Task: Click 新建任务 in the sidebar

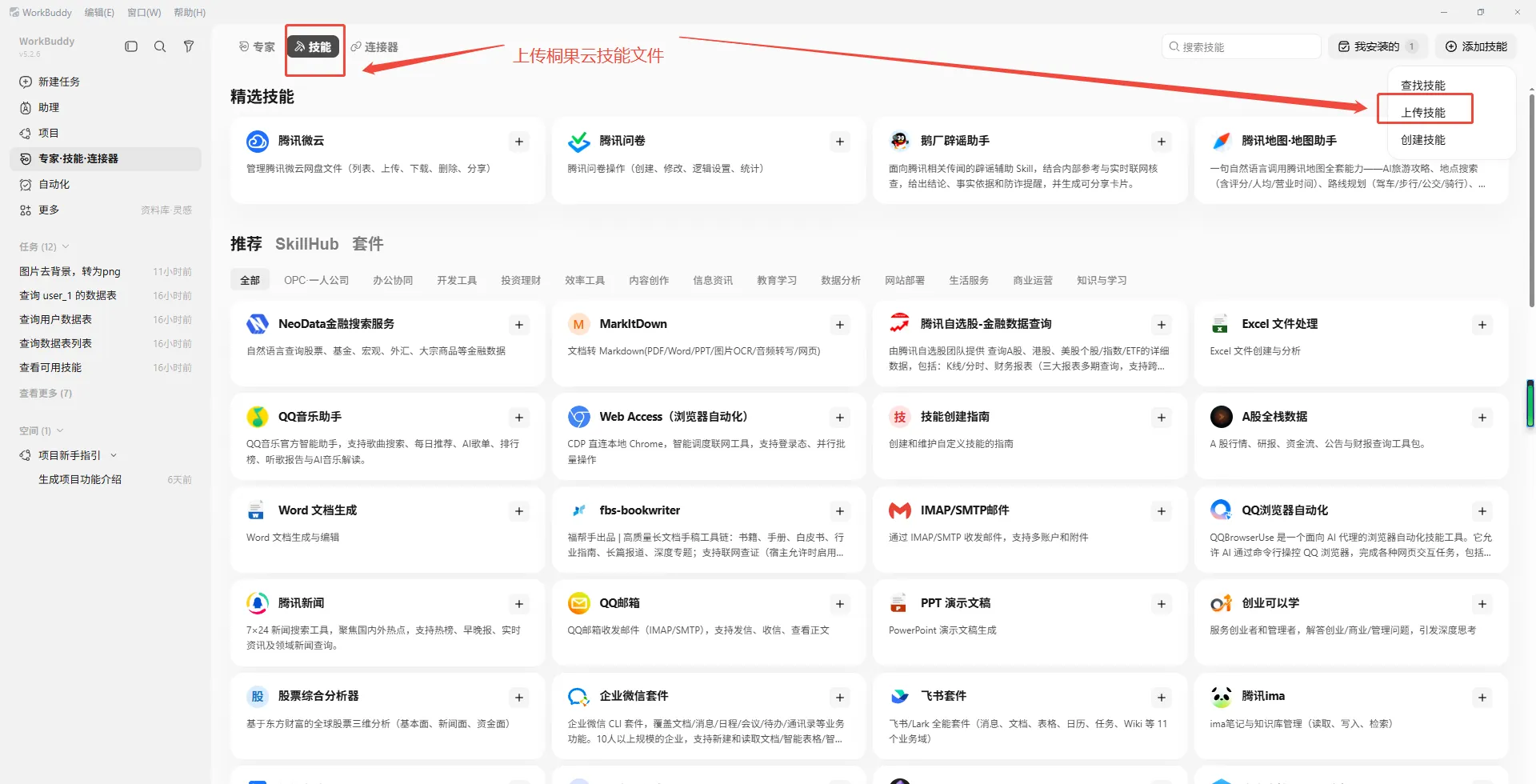Action: click(x=106, y=82)
